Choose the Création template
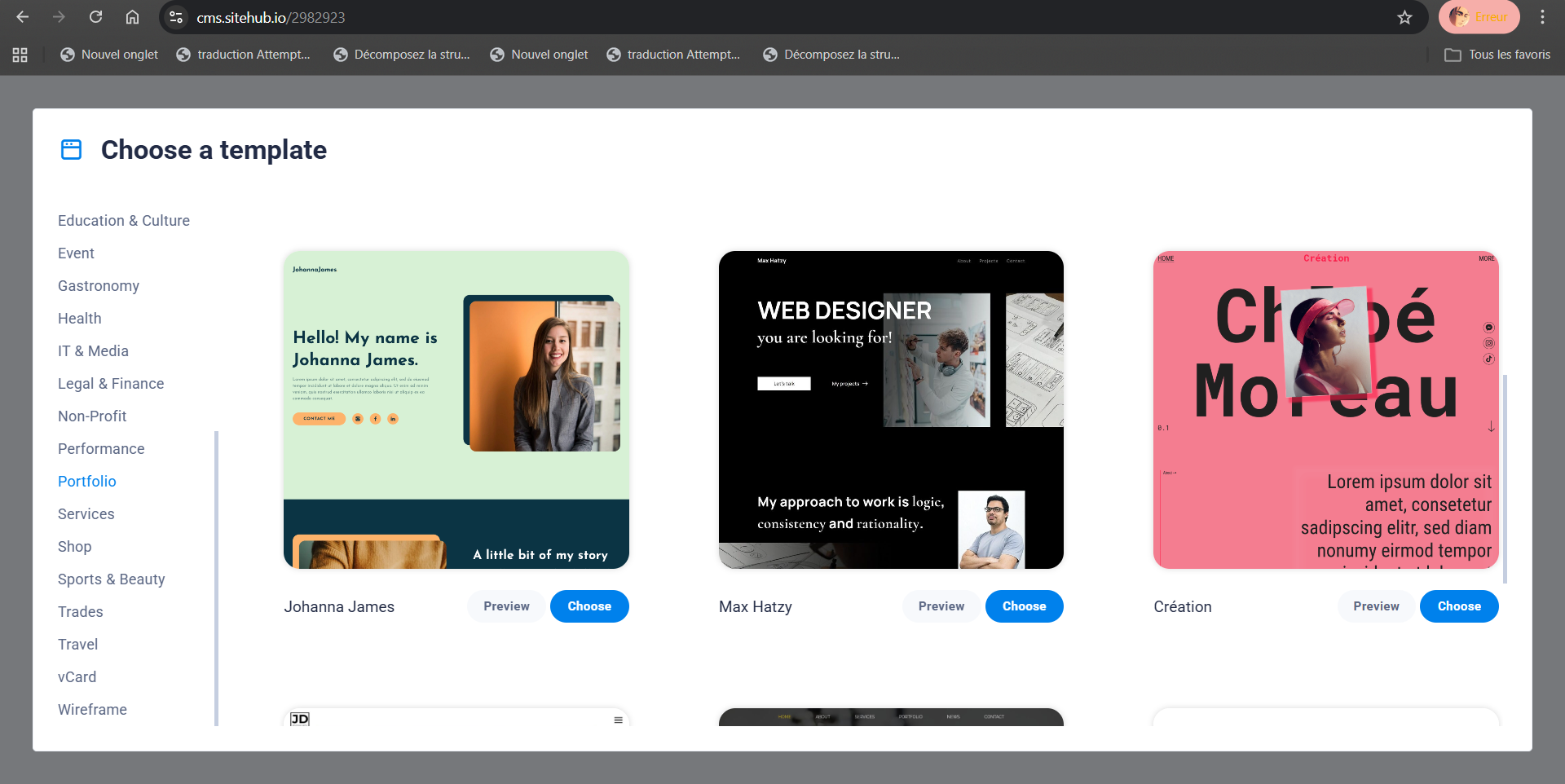The image size is (1565, 784). [x=1458, y=606]
